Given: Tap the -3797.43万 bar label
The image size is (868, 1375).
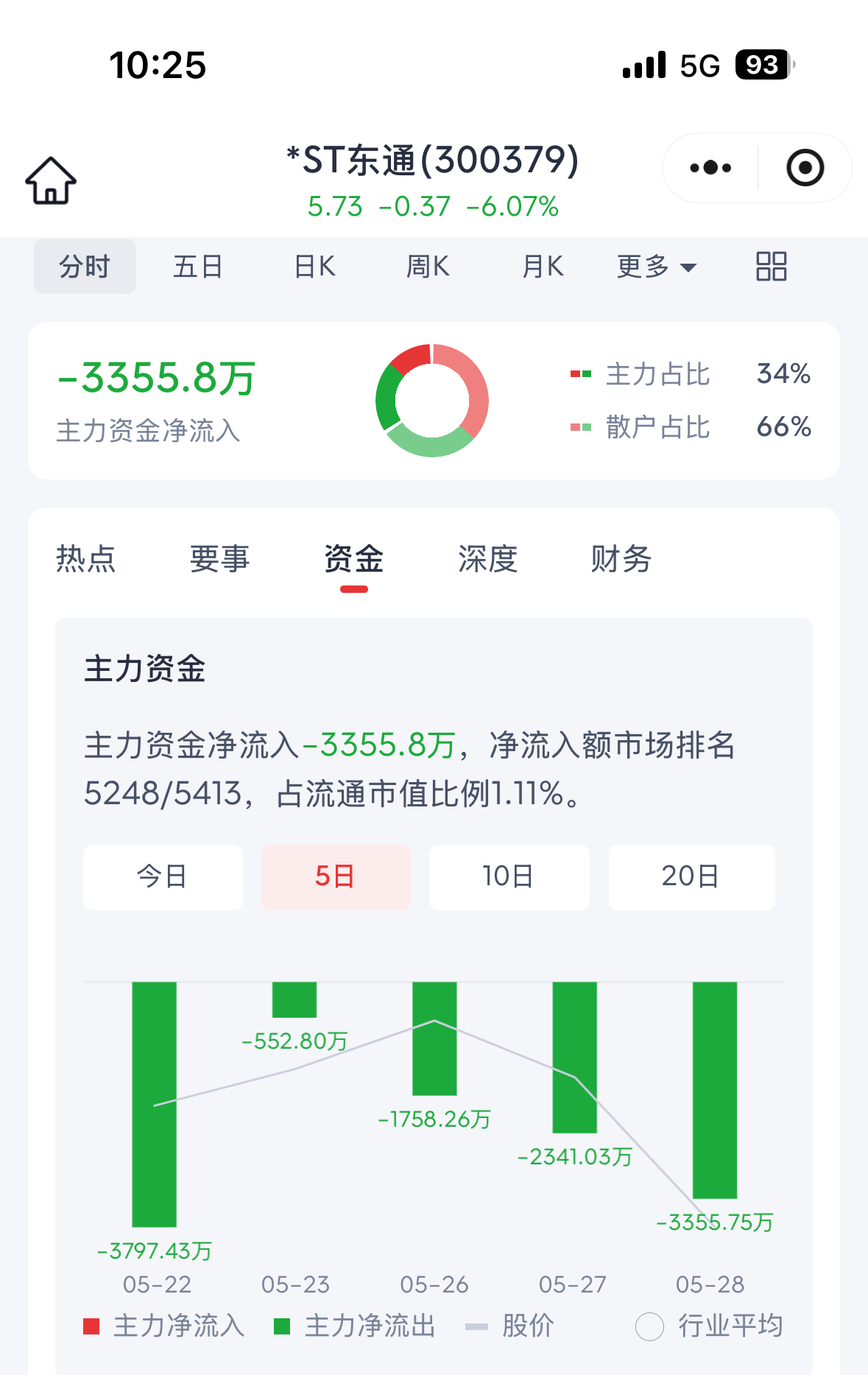Looking at the screenshot, I should 155,1251.
